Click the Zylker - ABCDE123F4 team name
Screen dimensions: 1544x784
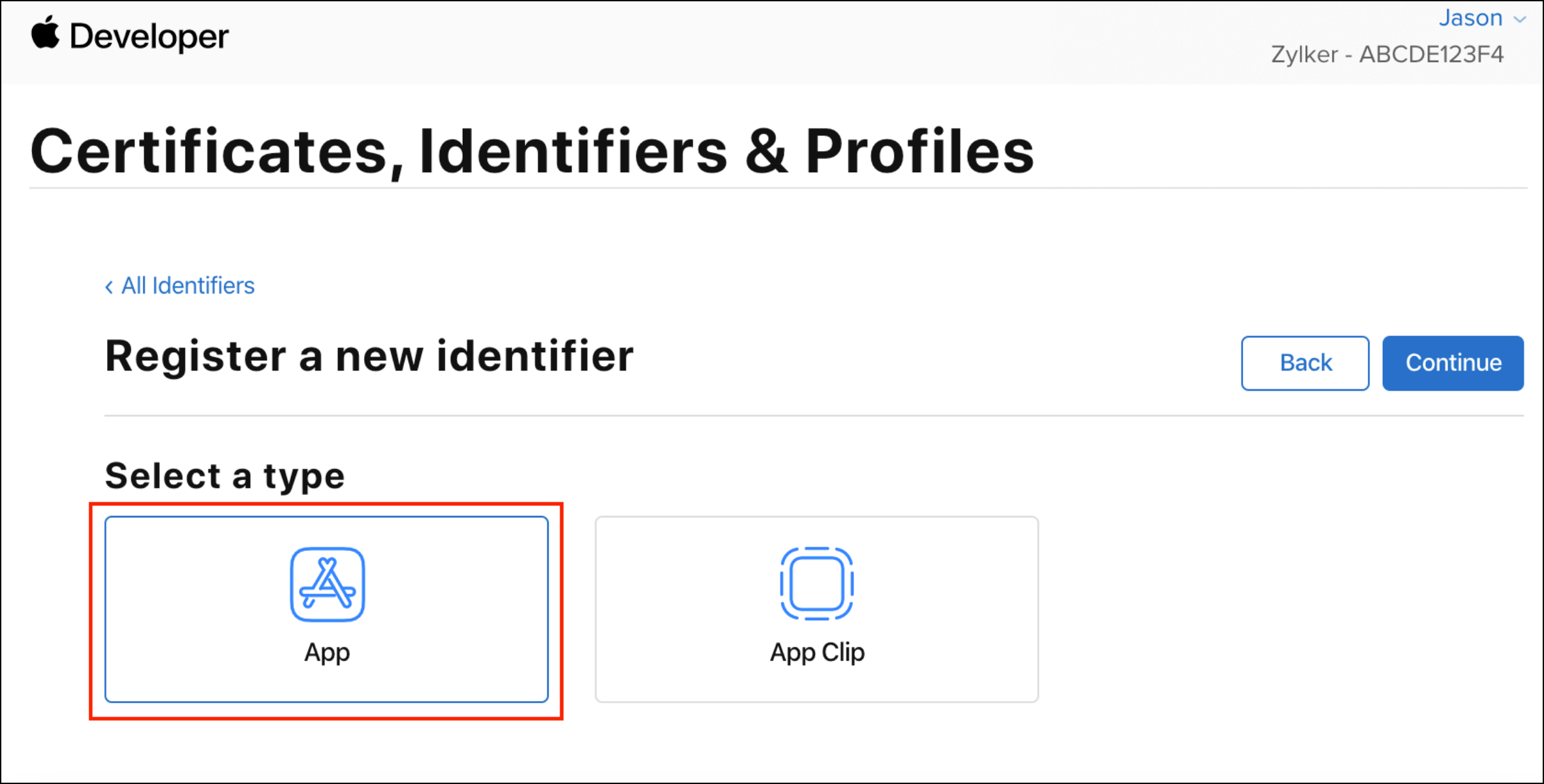tap(1387, 54)
